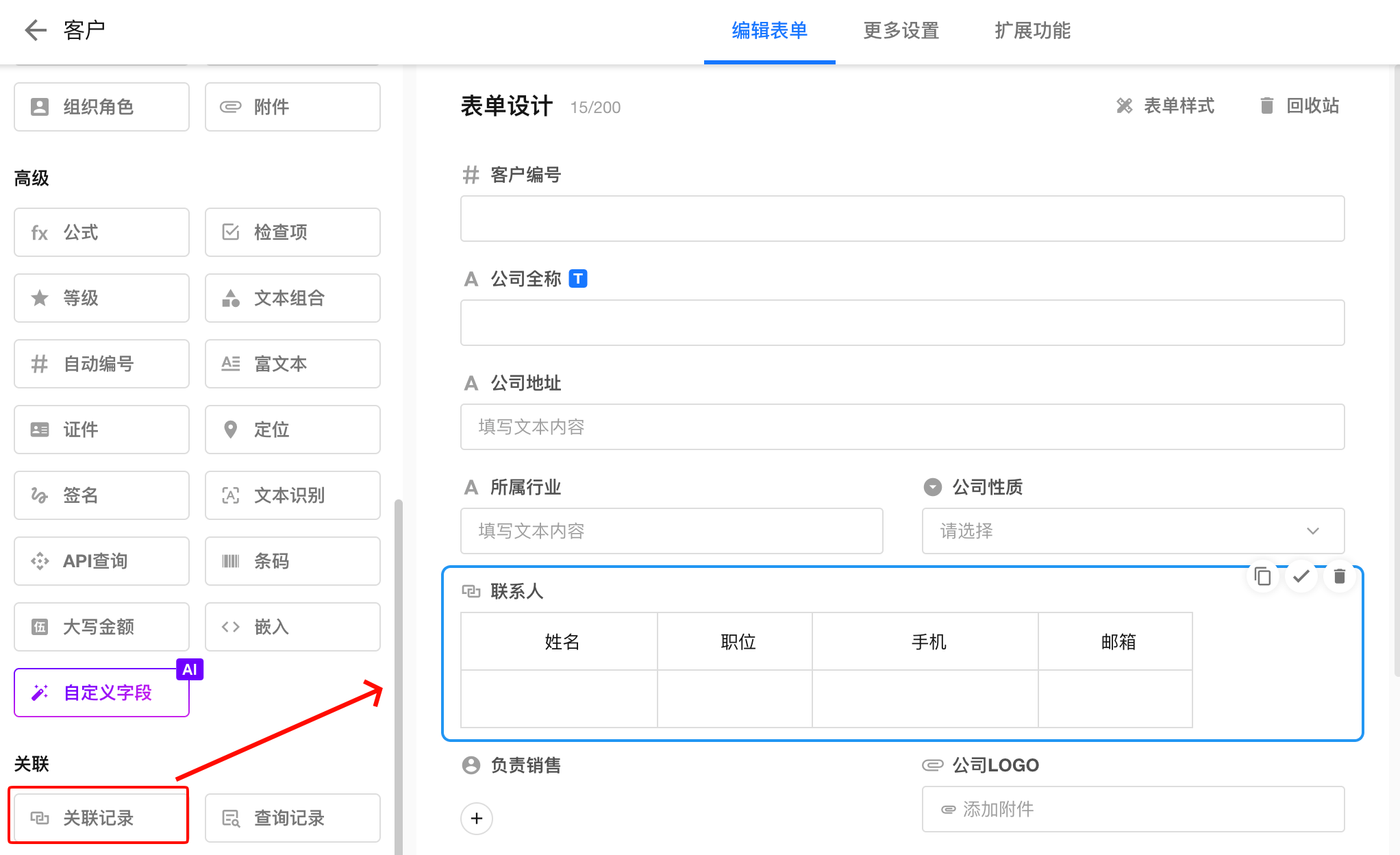Add the 条码 barcode field

292,561
